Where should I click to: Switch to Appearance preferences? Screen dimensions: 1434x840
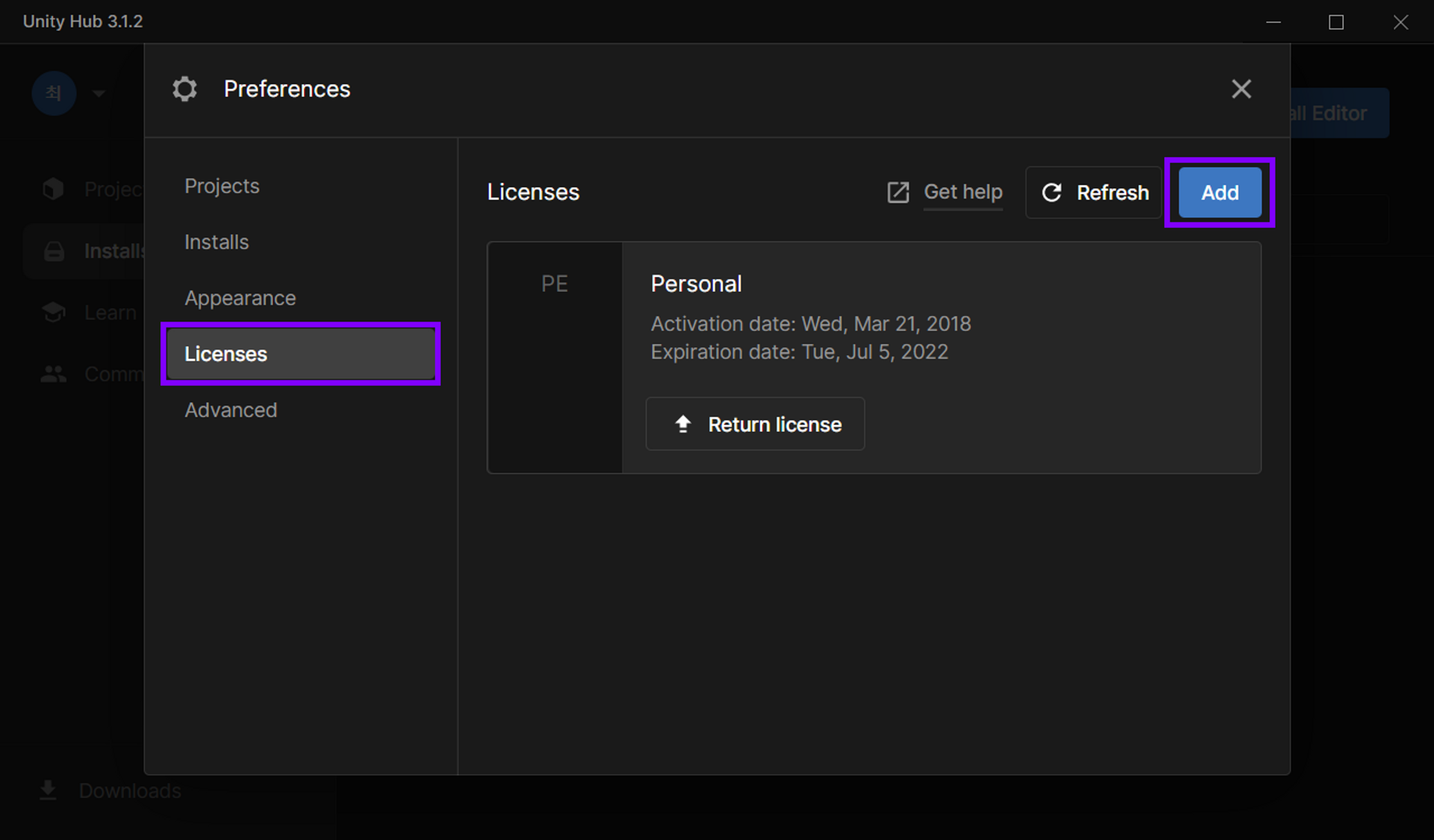[240, 298]
